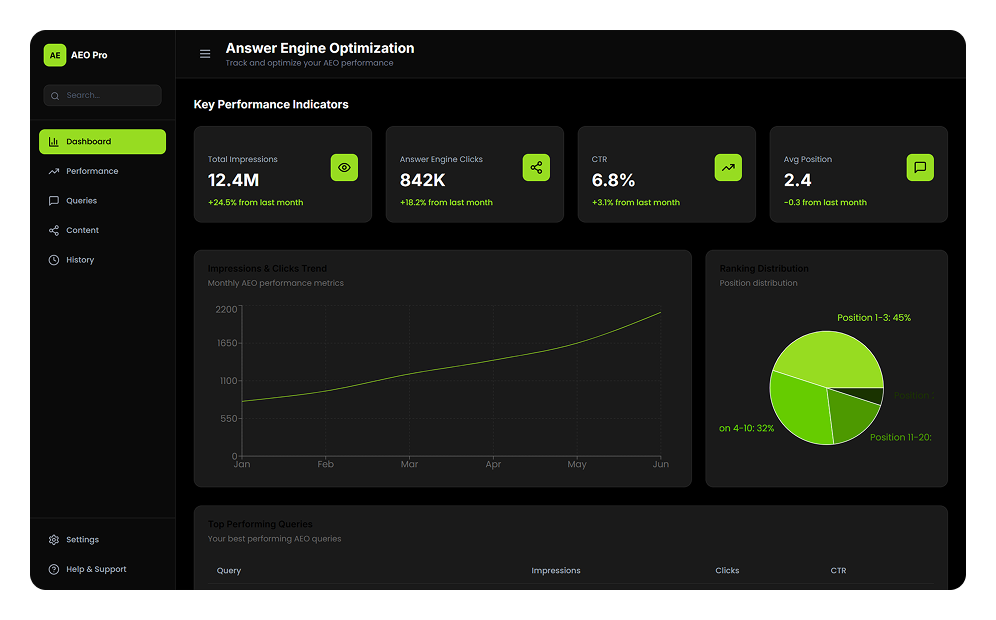The image size is (996, 620).
Task: Select the Dashboard icon in the sidebar
Action: point(54,141)
